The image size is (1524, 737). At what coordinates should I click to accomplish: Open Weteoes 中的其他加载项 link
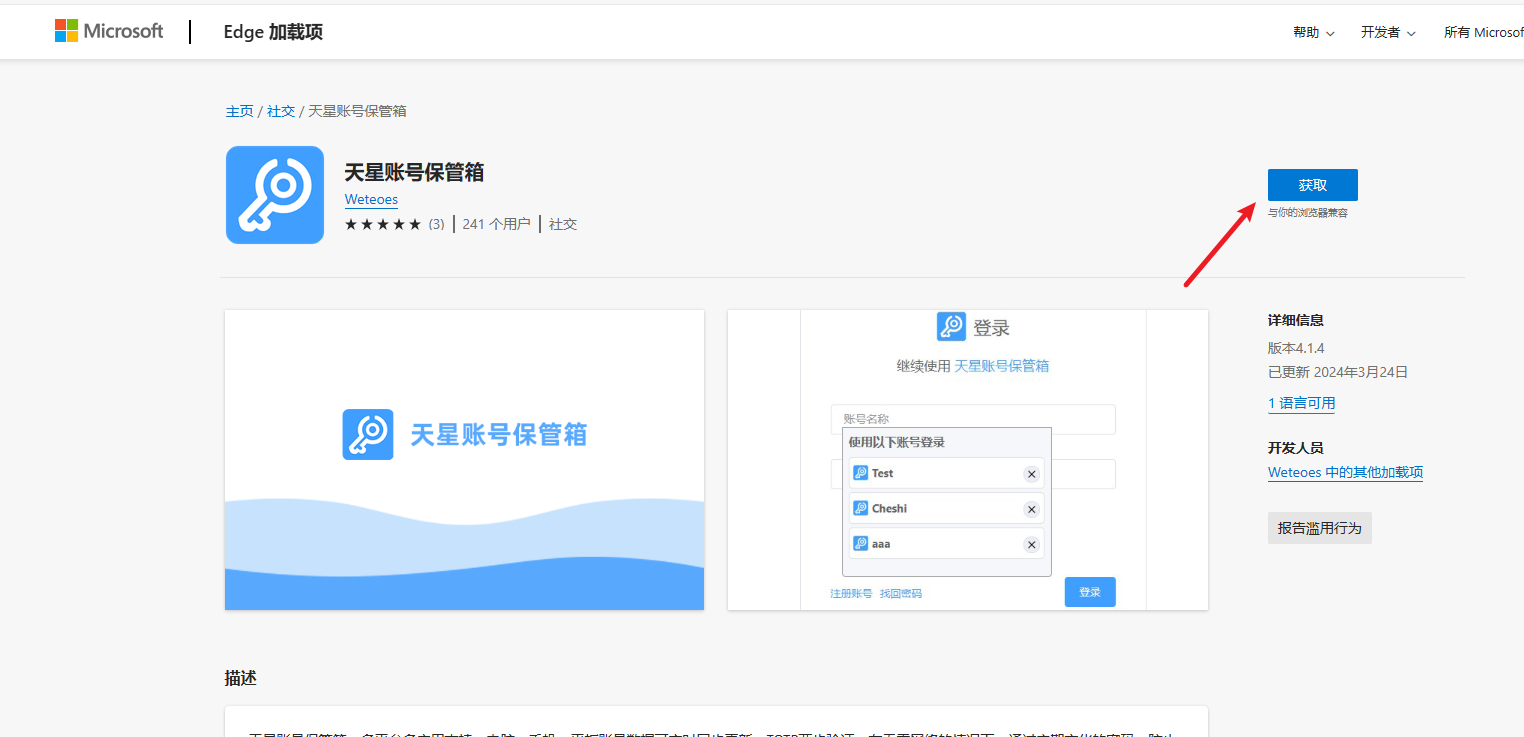[x=1345, y=472]
